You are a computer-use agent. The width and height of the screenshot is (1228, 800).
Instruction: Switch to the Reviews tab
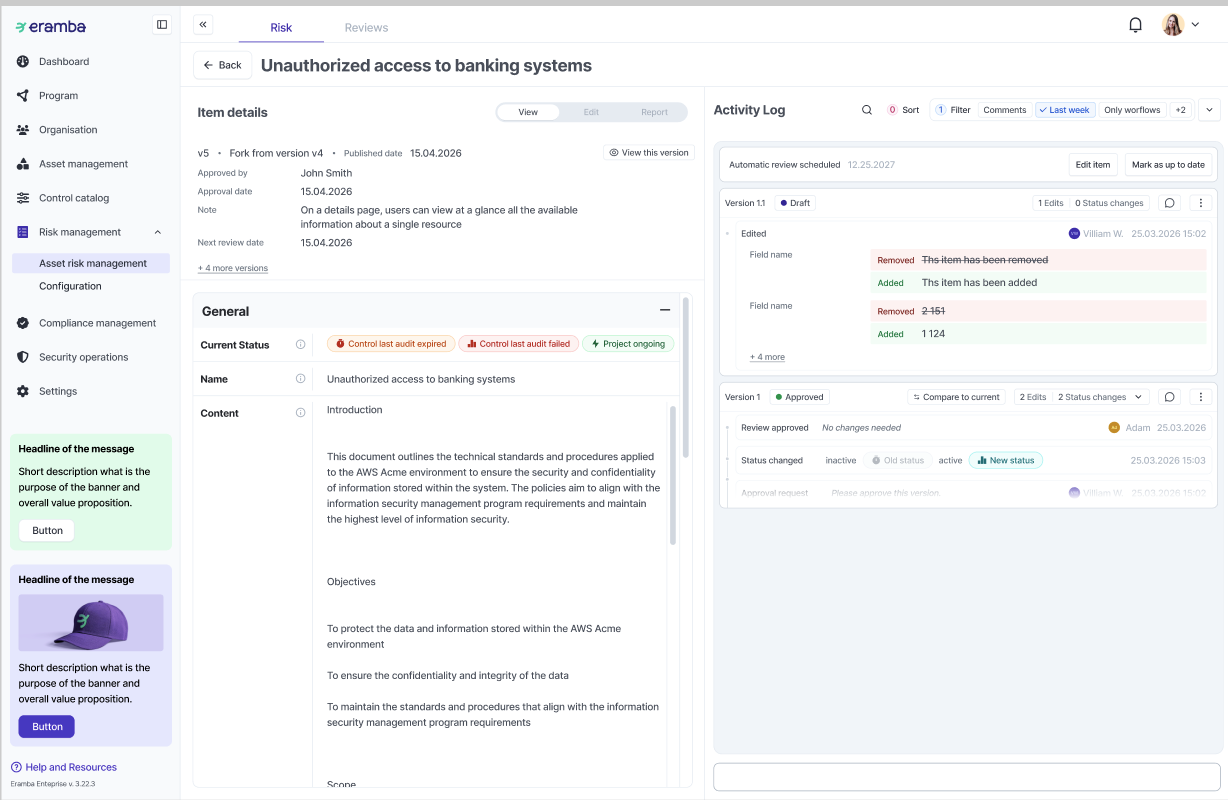point(366,28)
